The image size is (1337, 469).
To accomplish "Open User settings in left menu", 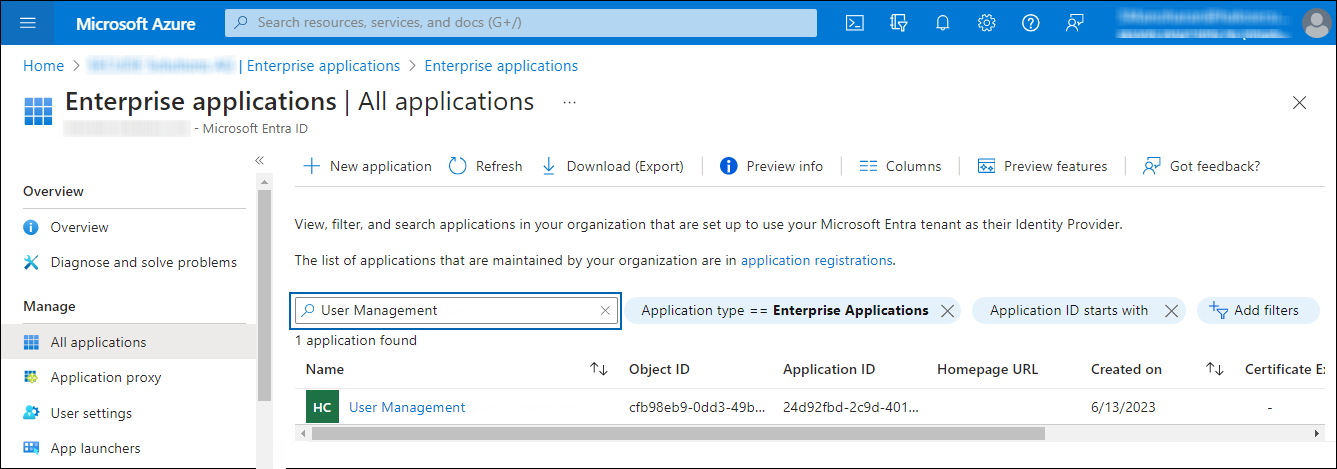I will tap(91, 413).
